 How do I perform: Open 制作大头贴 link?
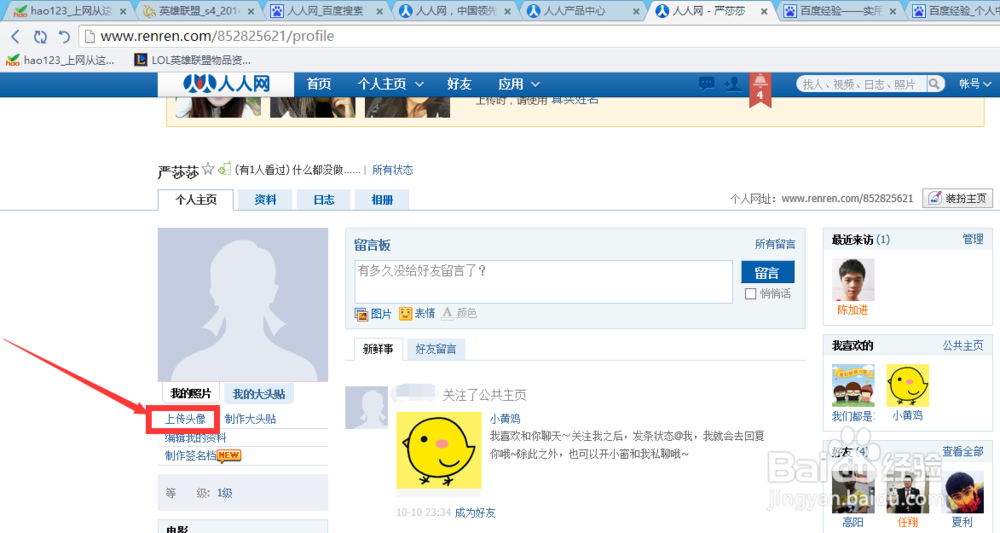[250, 419]
